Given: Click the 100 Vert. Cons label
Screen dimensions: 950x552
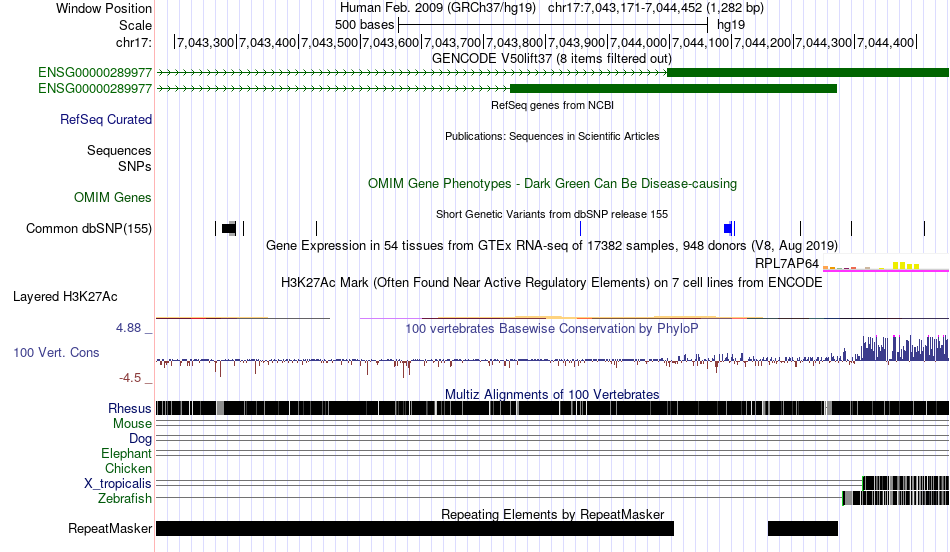Looking at the screenshot, I should pos(56,353).
